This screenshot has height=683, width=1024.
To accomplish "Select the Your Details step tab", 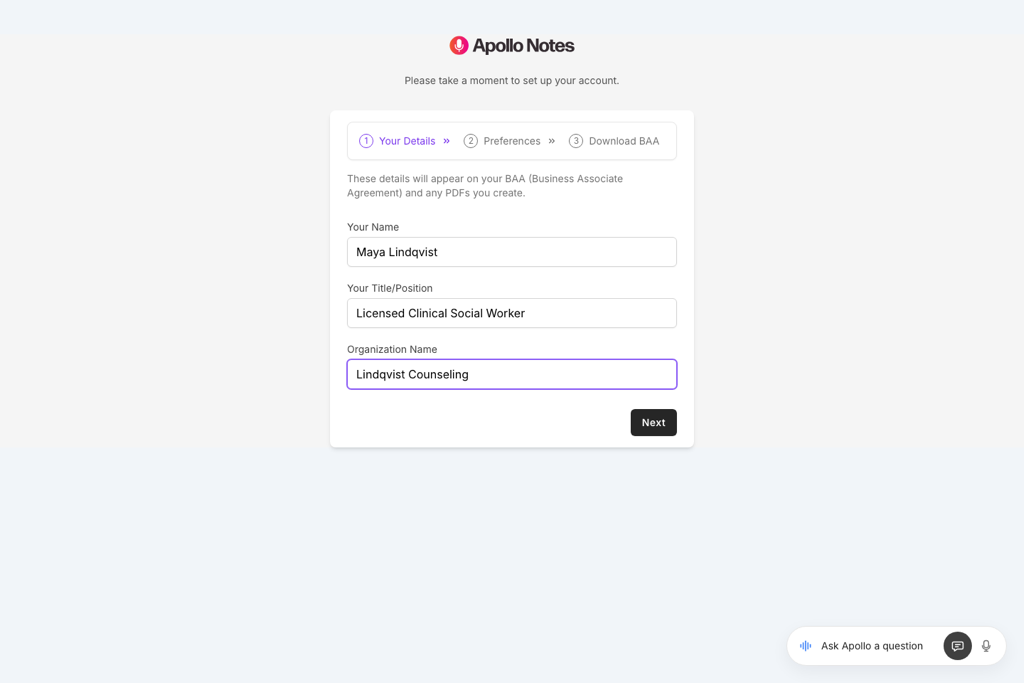I will pos(398,141).
